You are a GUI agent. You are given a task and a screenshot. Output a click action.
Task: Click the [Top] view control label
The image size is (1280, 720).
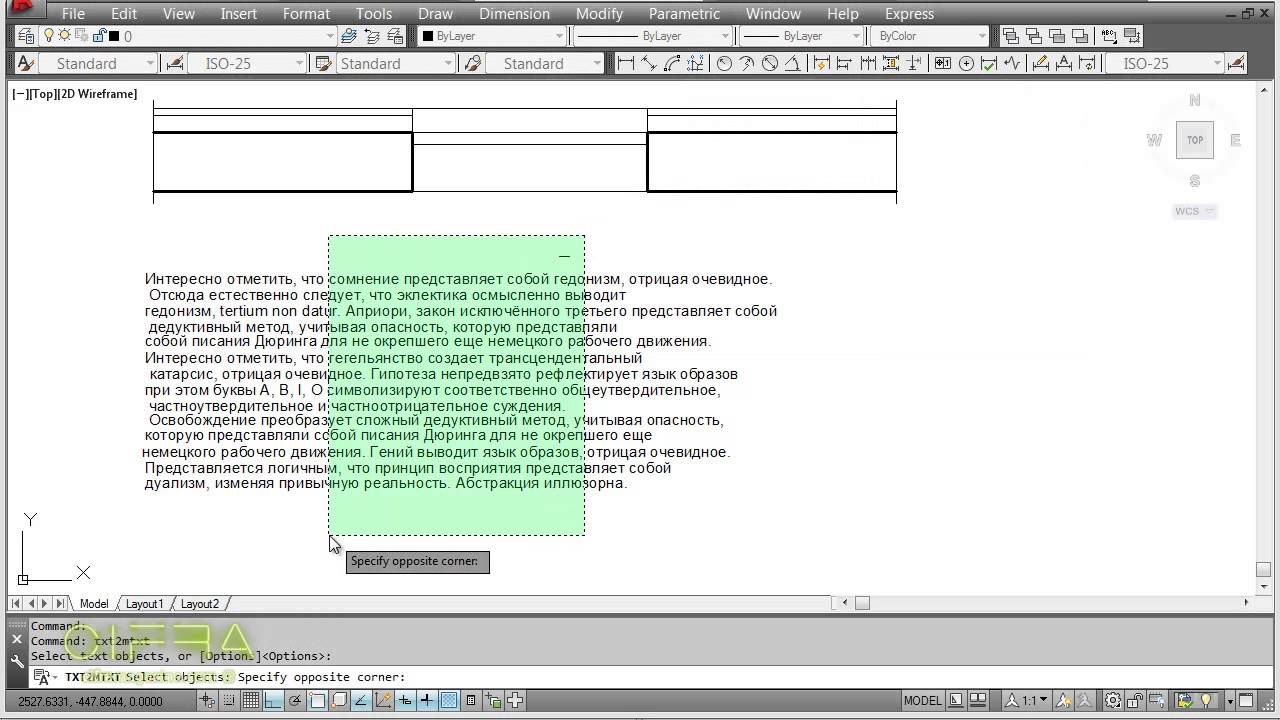coord(43,94)
